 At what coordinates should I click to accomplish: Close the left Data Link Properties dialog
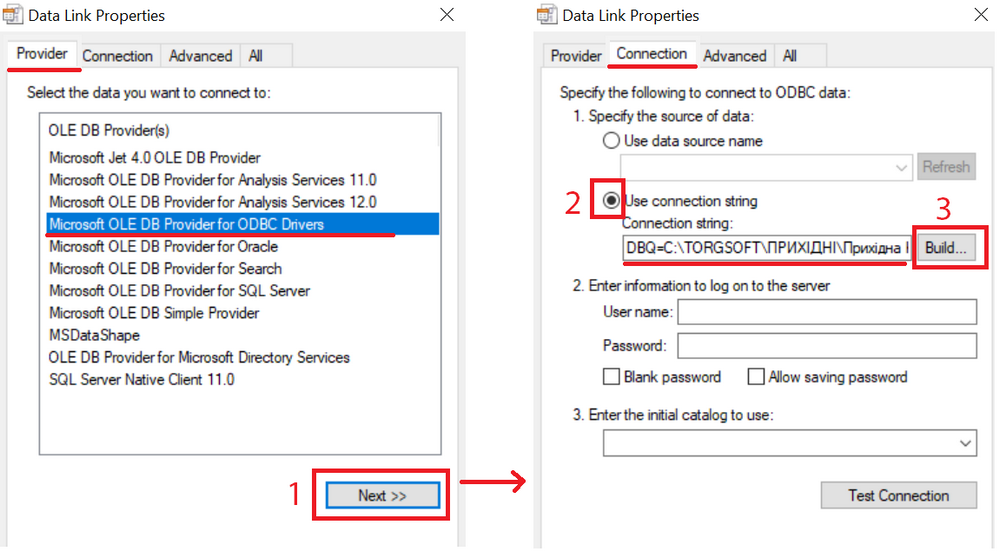(447, 14)
